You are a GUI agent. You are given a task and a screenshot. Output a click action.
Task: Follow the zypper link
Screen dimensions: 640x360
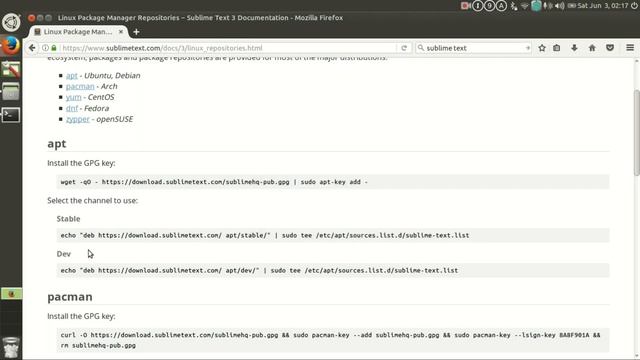pos(78,119)
